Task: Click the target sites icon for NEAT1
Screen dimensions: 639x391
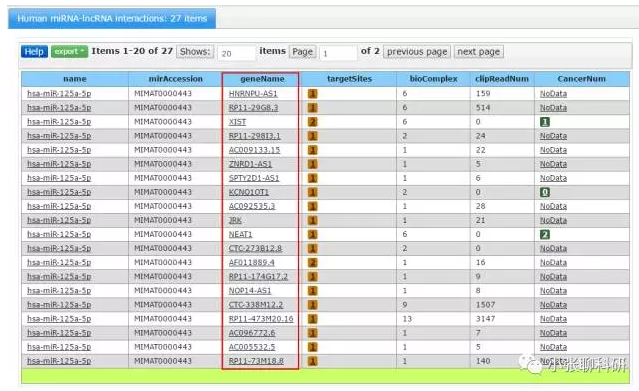Action: [x=313, y=234]
